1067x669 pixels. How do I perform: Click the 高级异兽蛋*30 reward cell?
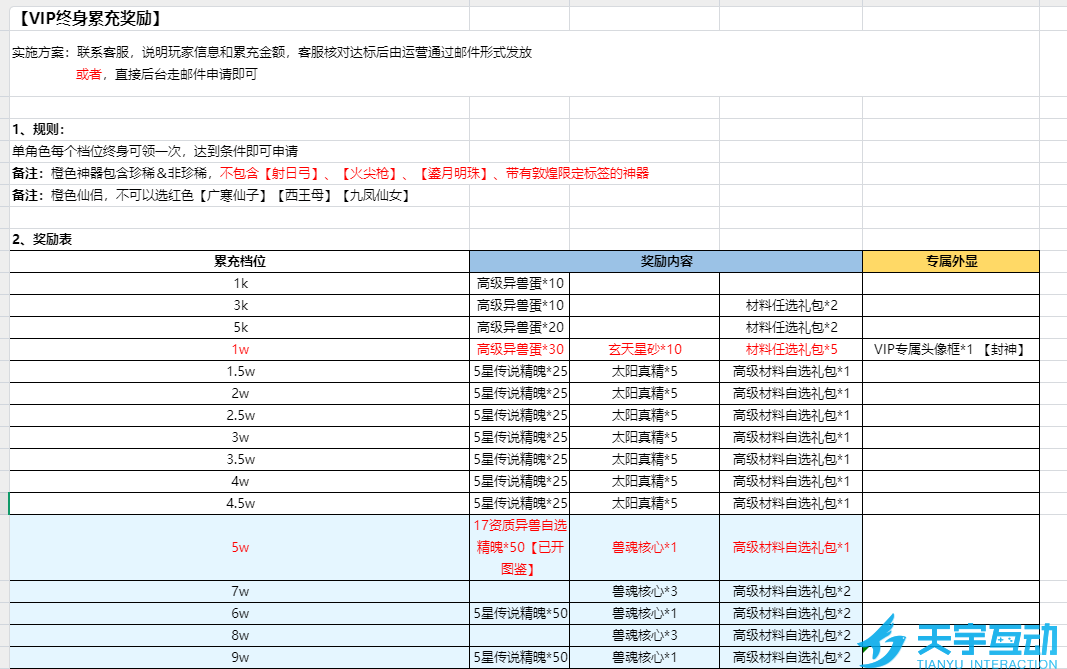(x=520, y=349)
